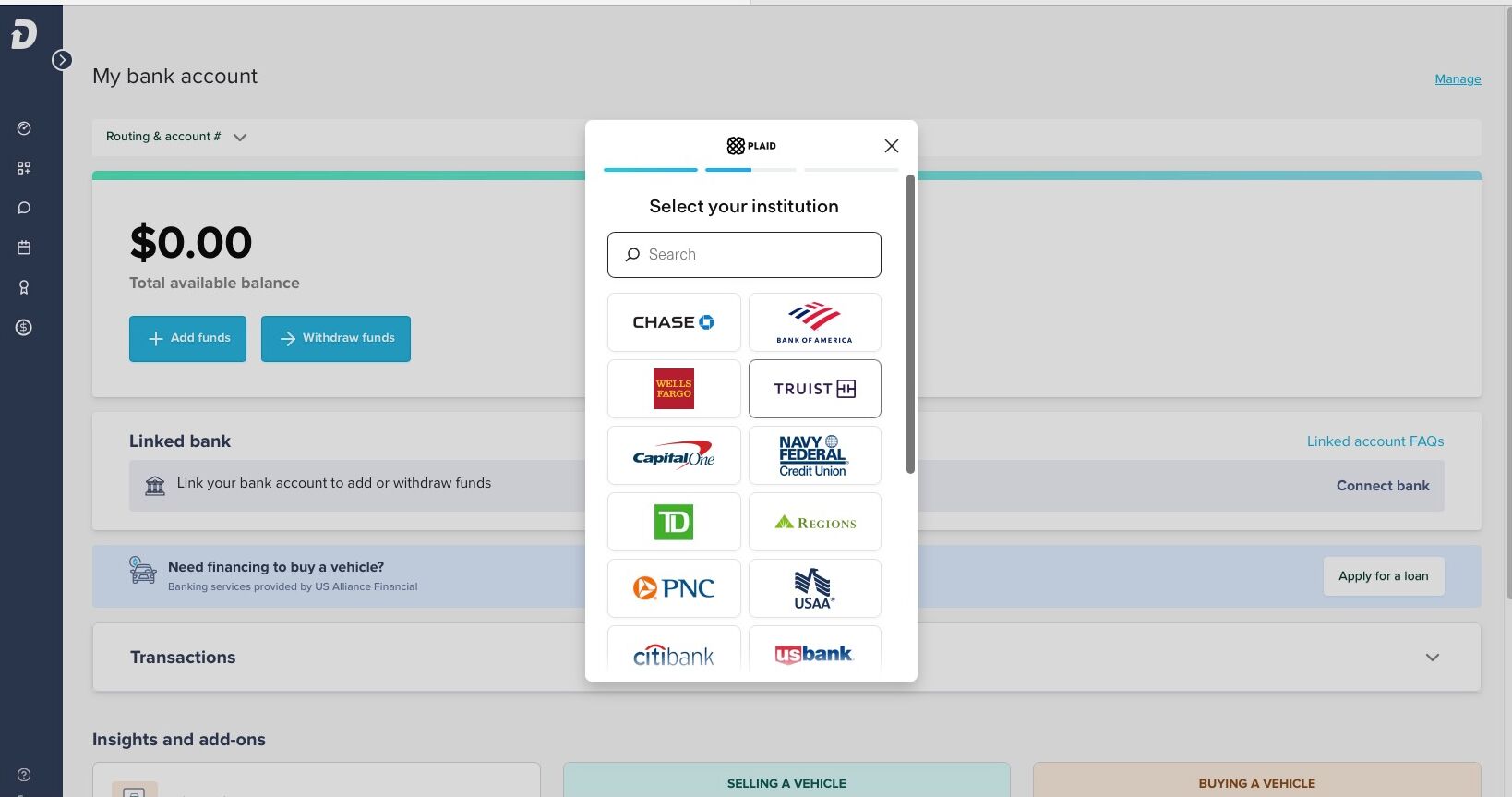This screenshot has height=797, width=1512.
Task: Open the chat bubble sidebar icon
Action: [24, 208]
